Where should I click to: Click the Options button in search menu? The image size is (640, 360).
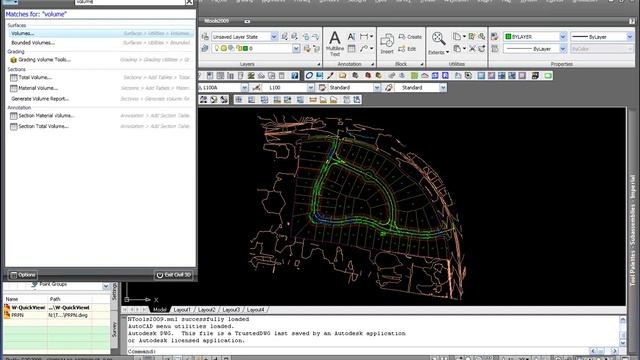click(x=23, y=275)
